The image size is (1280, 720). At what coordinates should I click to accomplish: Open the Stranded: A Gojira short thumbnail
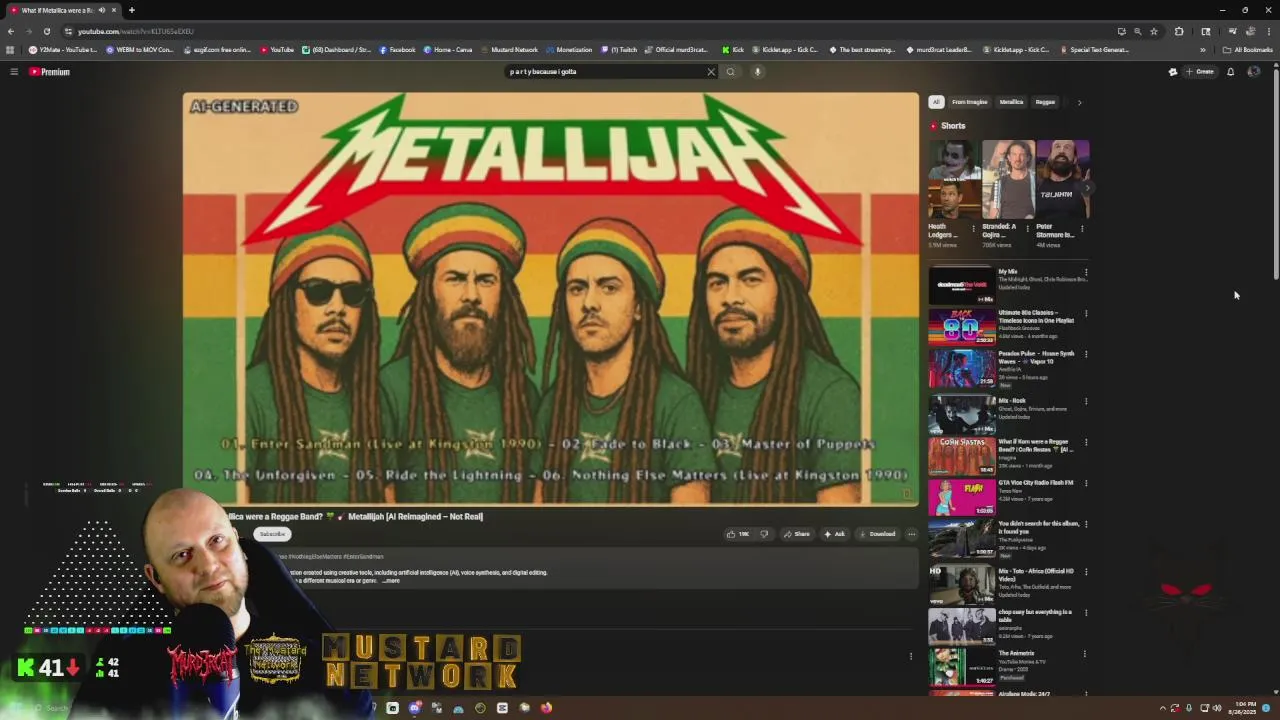pos(1008,179)
